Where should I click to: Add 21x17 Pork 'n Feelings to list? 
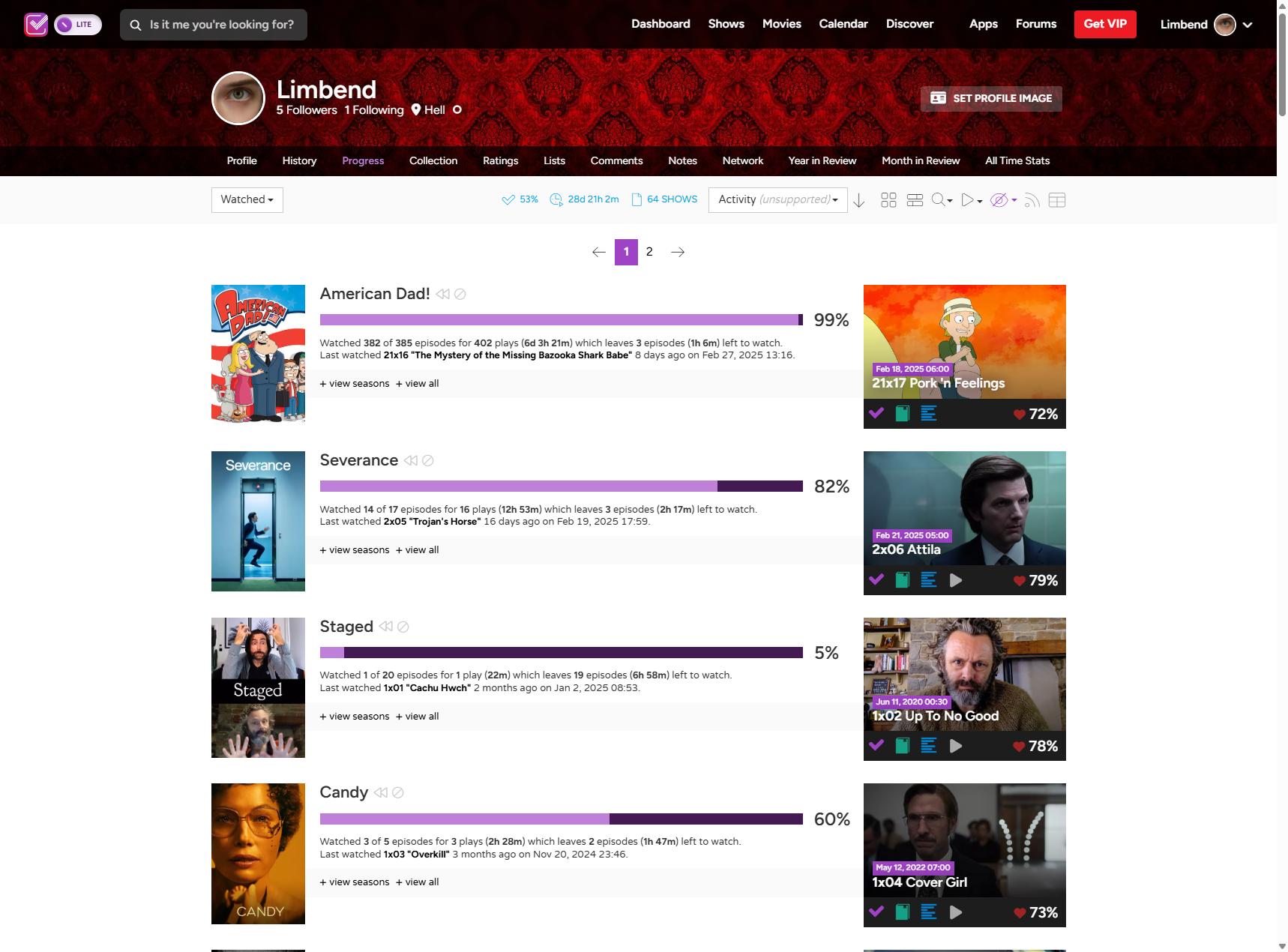click(929, 414)
